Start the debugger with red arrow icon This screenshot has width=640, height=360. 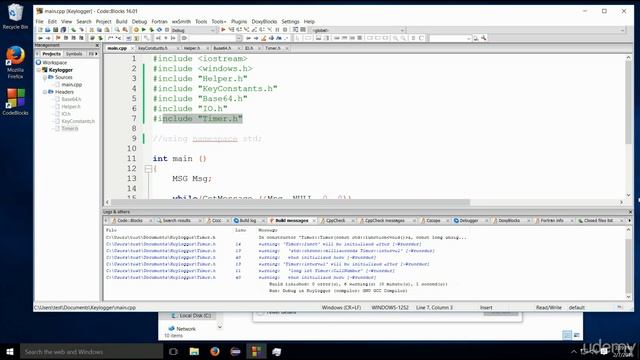tap(223, 30)
